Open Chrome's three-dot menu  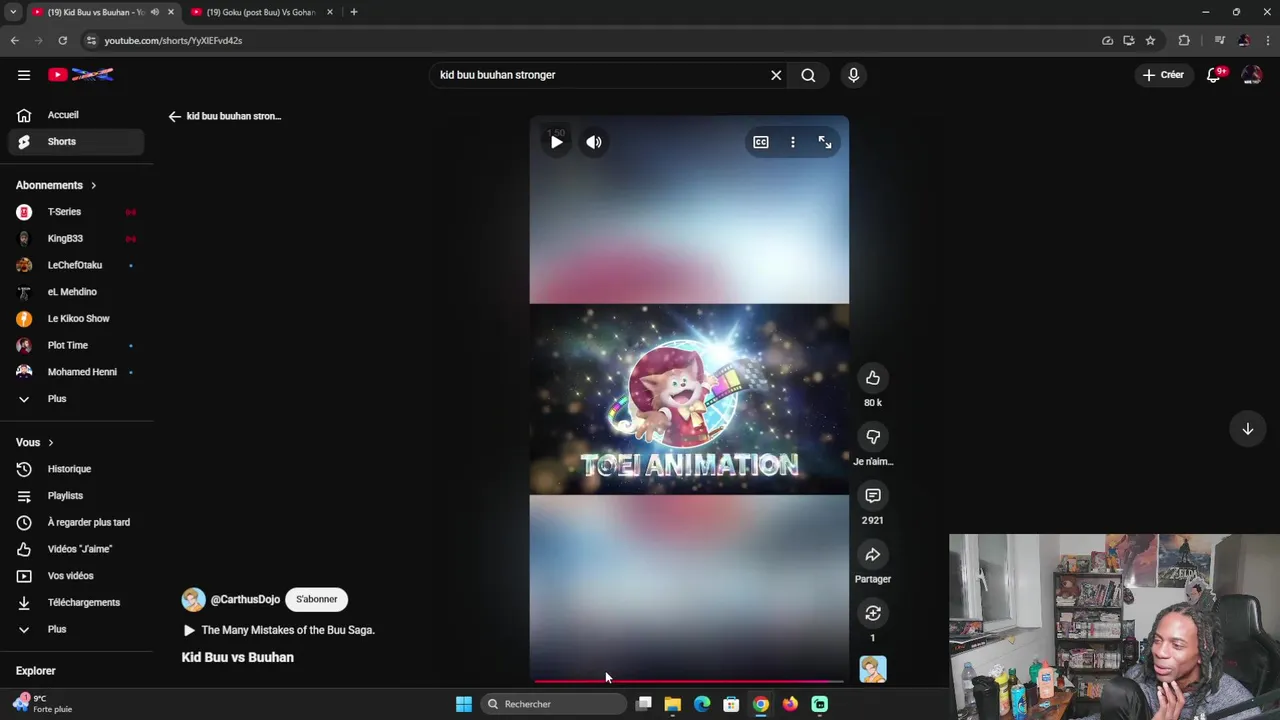[1268, 41]
